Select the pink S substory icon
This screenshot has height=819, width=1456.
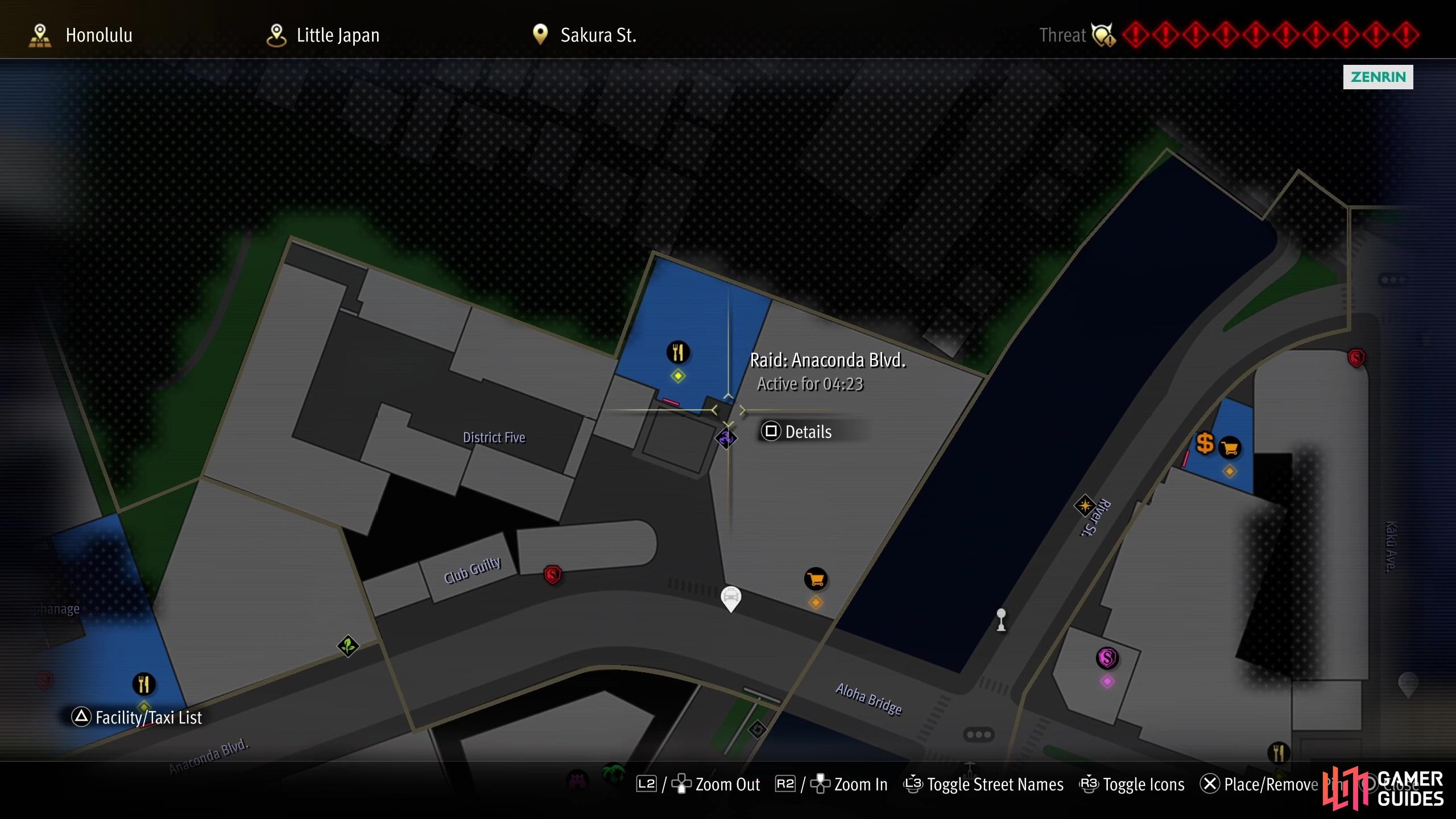(1107, 658)
